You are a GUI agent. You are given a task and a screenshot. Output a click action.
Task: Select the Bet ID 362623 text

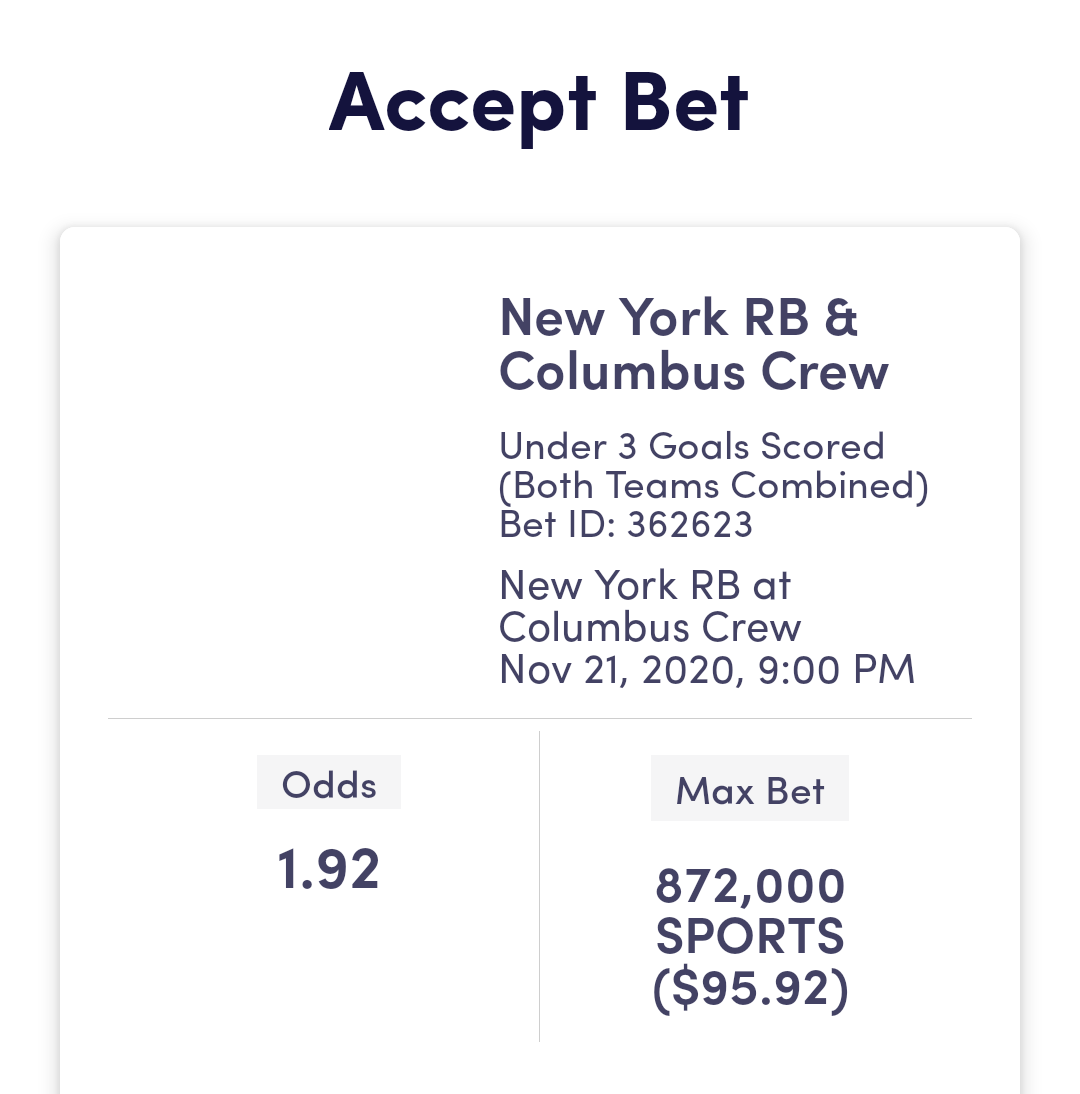(x=625, y=524)
